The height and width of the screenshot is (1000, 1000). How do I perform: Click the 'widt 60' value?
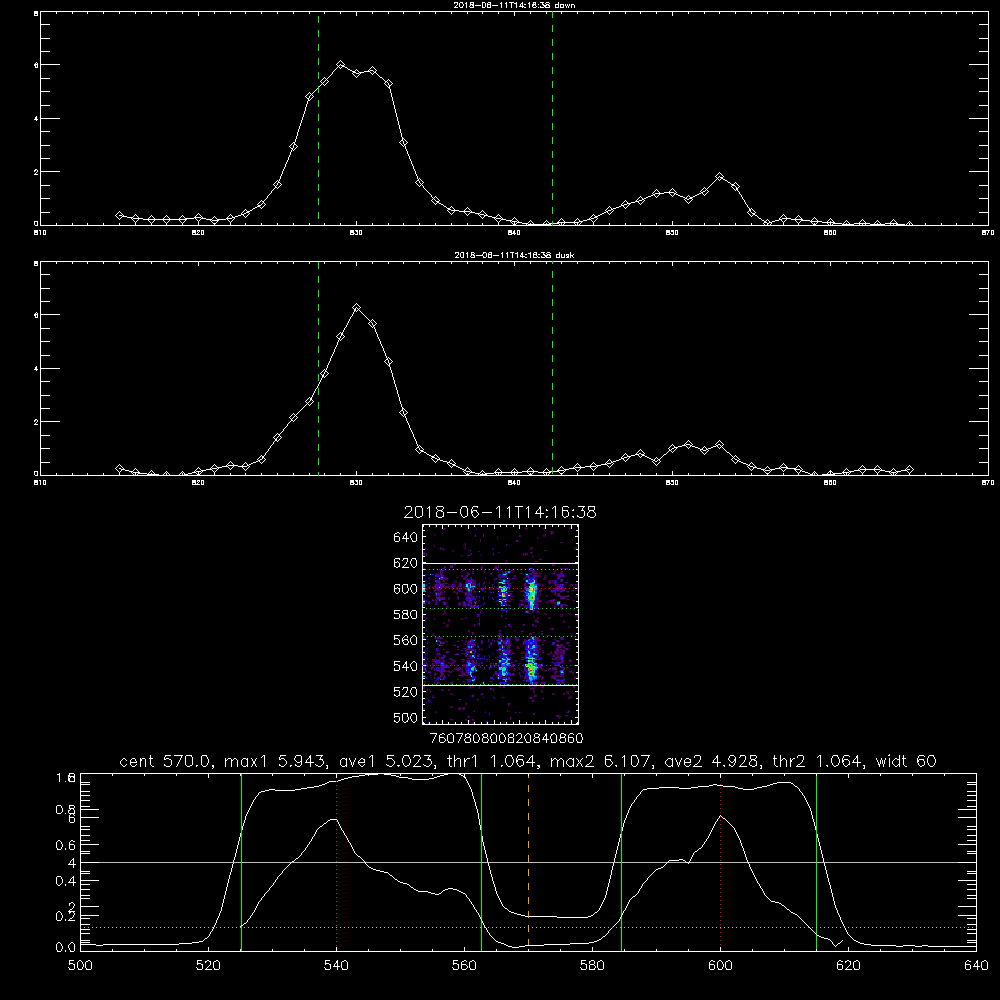pyautogui.click(x=906, y=761)
